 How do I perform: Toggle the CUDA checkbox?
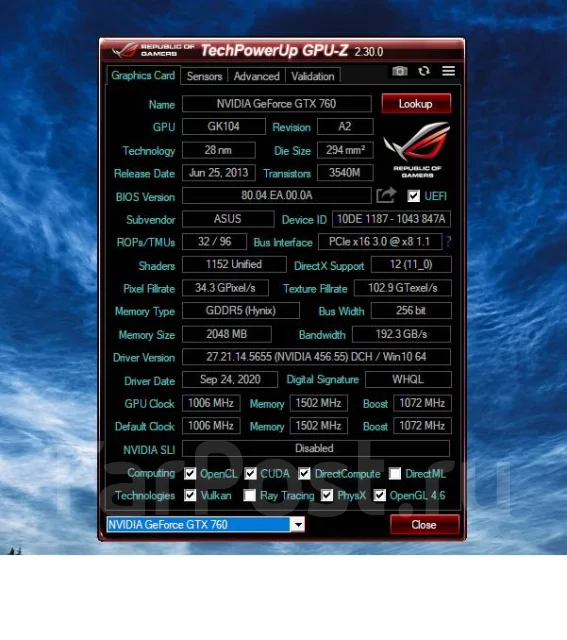point(251,473)
